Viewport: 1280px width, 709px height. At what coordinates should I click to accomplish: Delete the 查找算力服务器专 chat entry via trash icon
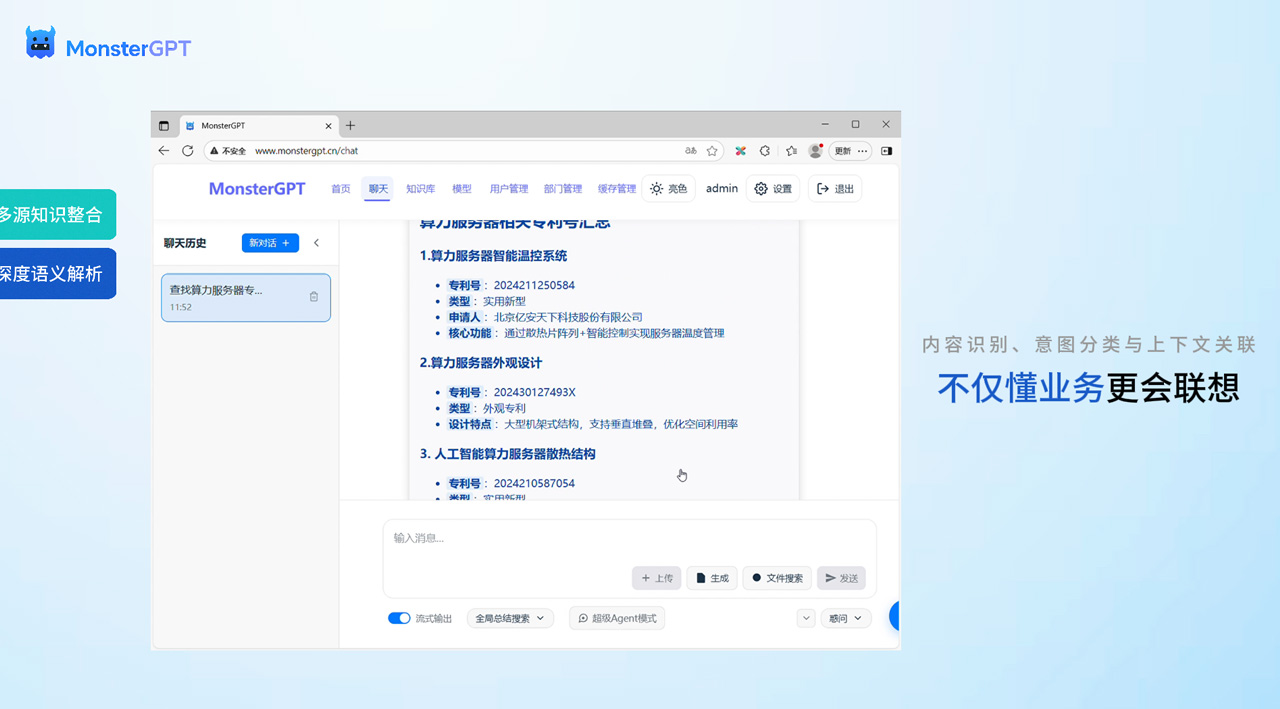(x=314, y=297)
